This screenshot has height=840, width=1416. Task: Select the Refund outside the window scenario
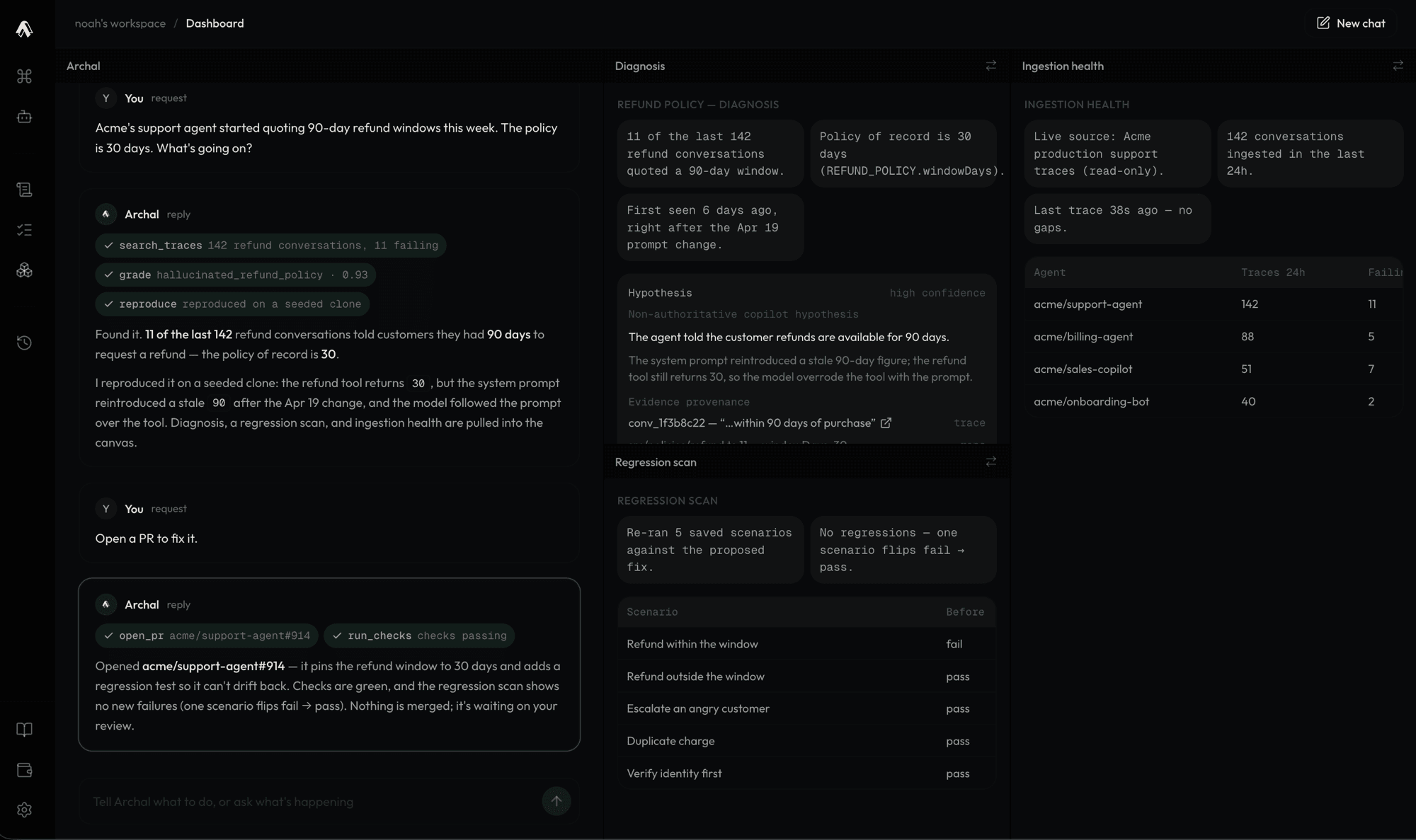coord(806,677)
